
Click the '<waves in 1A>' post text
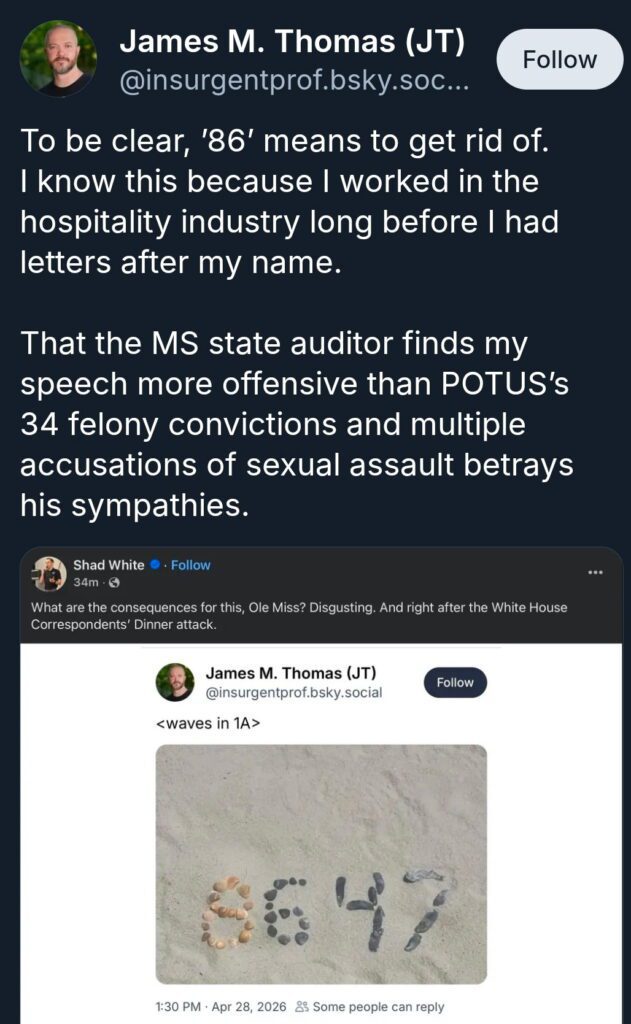point(209,724)
